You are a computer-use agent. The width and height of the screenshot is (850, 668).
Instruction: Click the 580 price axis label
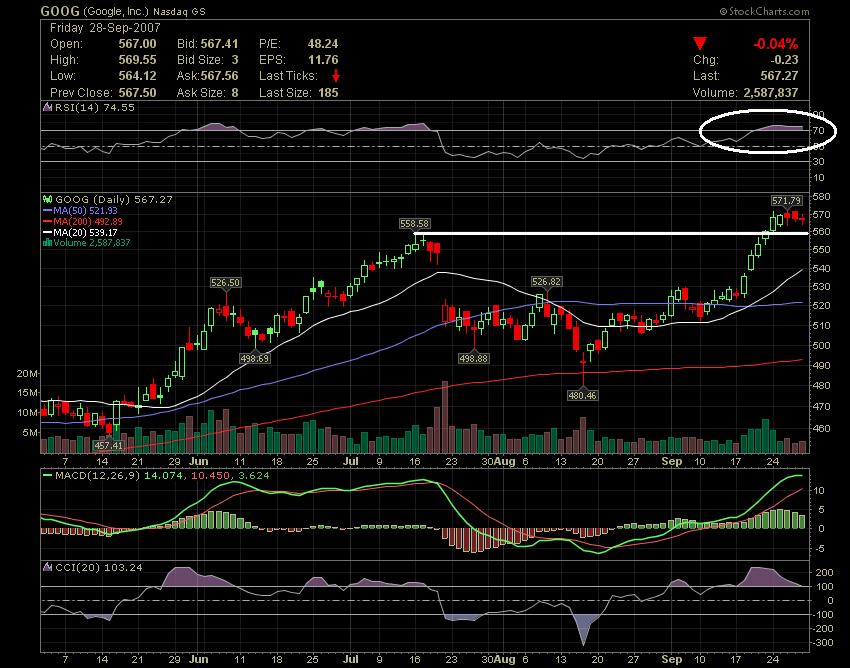(x=822, y=196)
